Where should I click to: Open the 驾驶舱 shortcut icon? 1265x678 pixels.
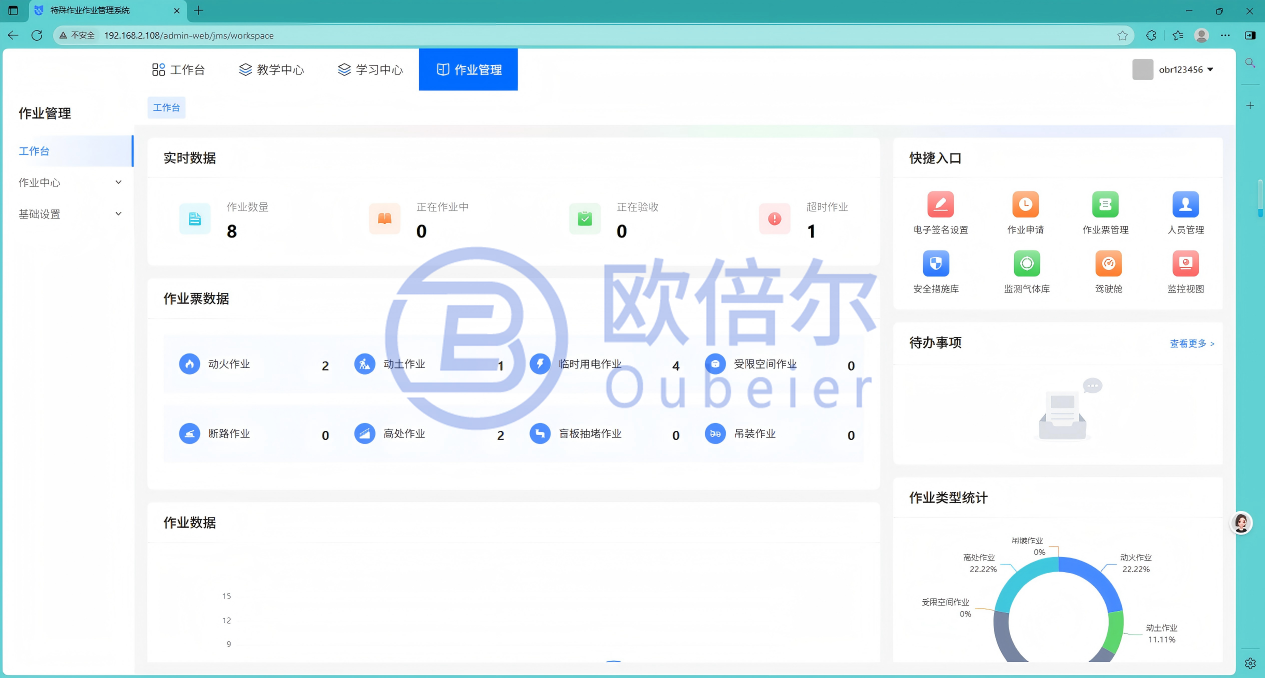pyautogui.click(x=1108, y=263)
